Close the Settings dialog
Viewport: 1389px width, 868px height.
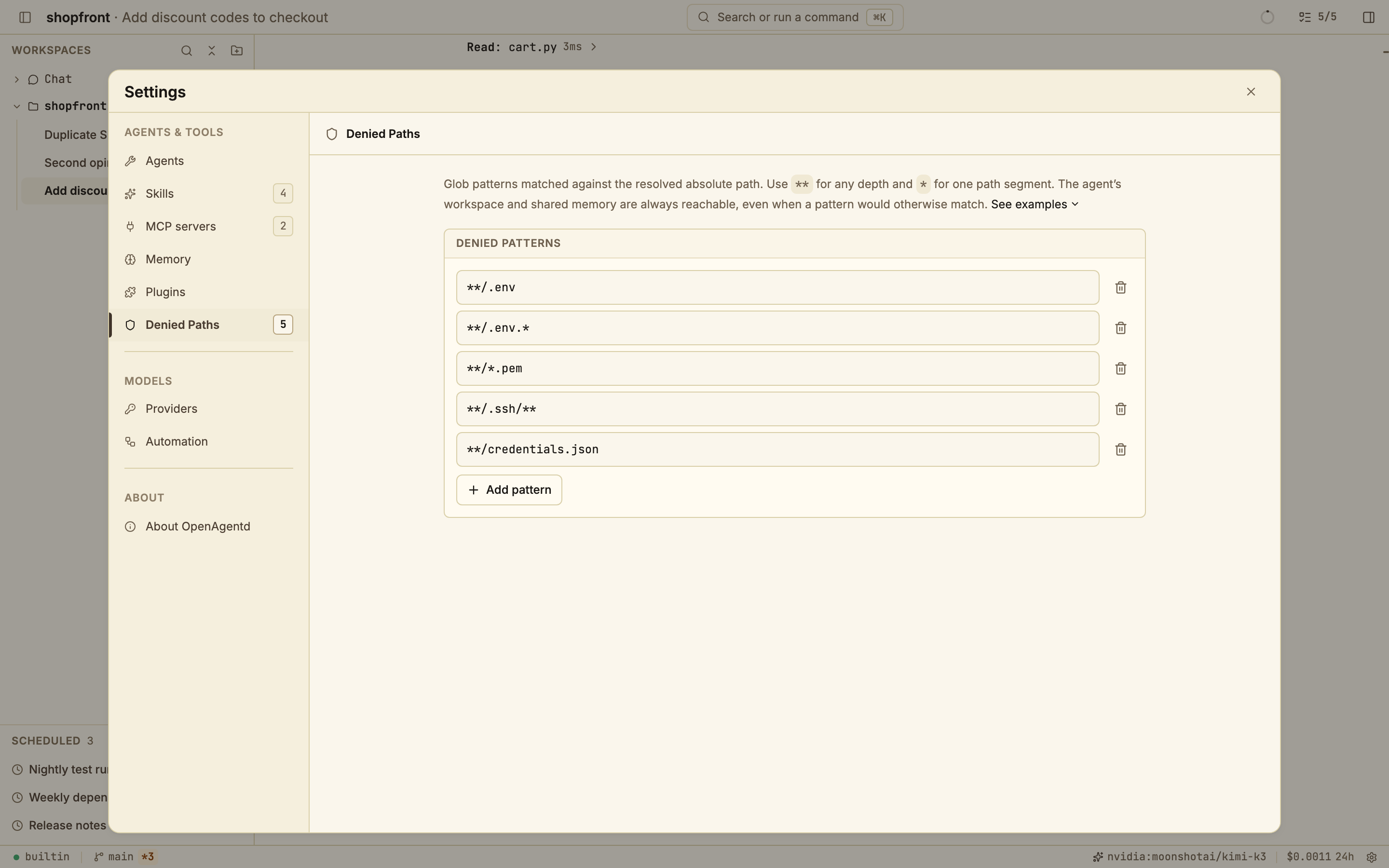(x=1251, y=92)
